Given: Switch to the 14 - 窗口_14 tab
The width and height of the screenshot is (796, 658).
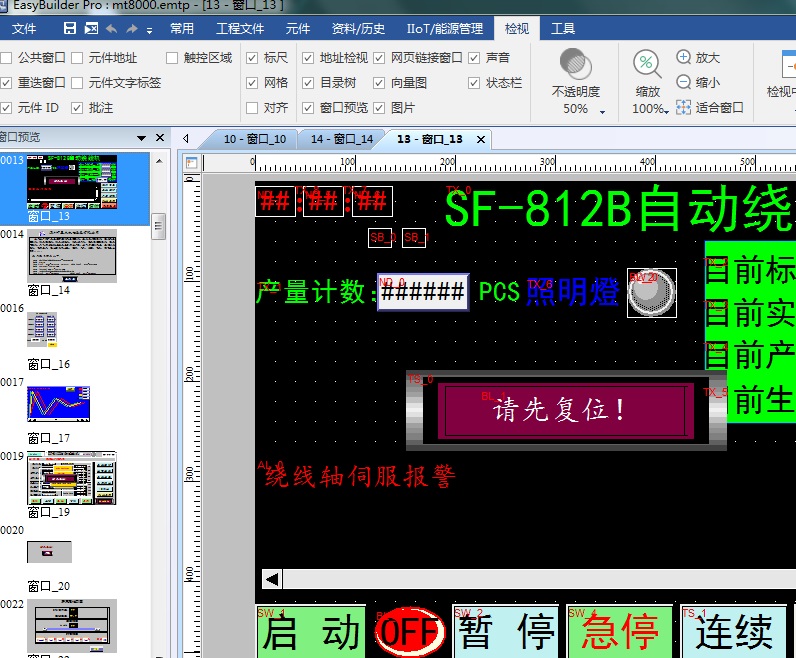Looking at the screenshot, I should 341,139.
